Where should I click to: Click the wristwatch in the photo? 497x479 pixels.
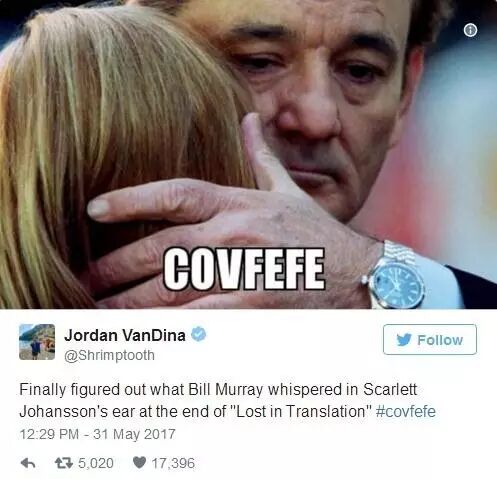(396, 276)
